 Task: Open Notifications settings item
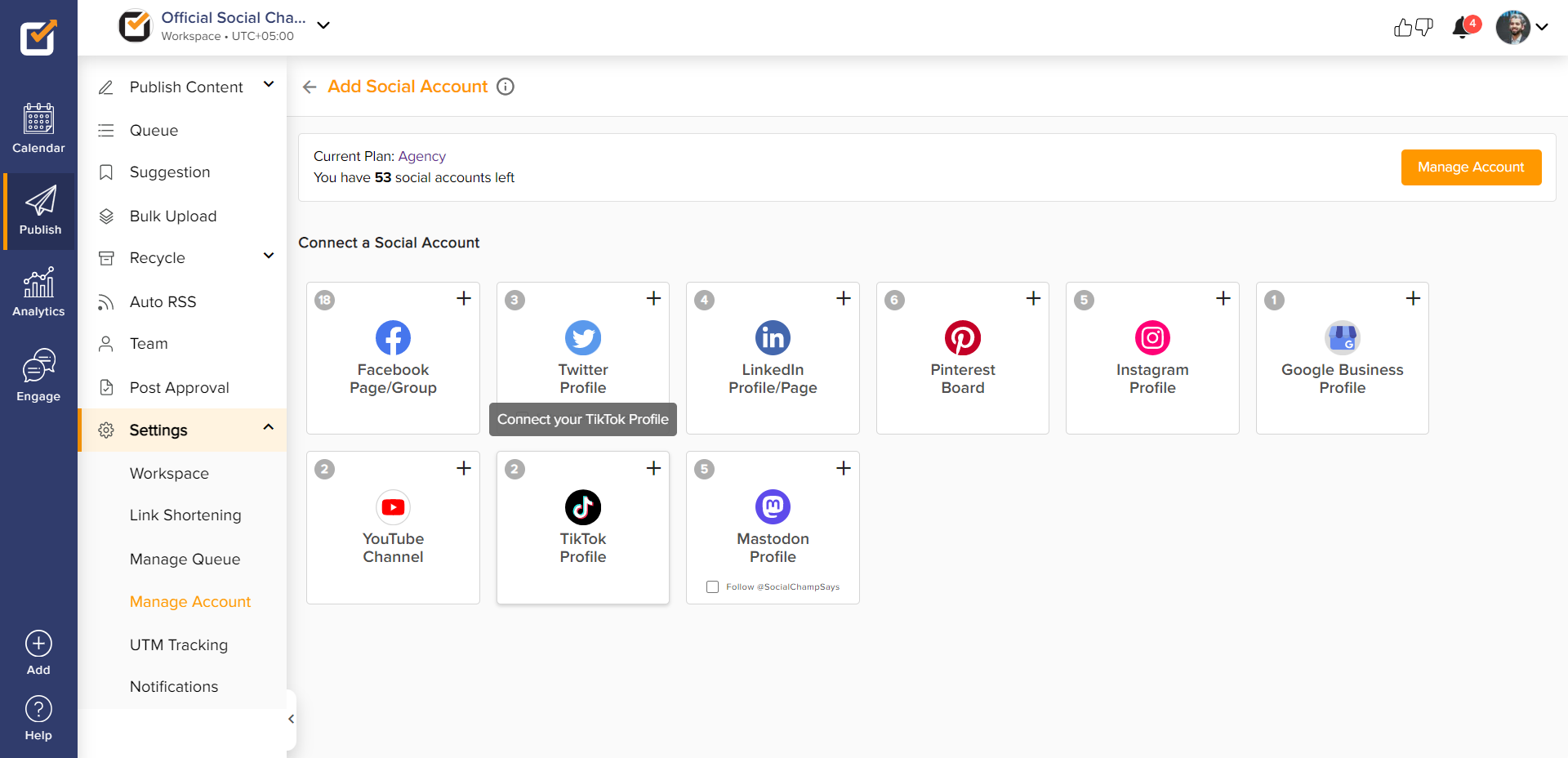tap(174, 687)
